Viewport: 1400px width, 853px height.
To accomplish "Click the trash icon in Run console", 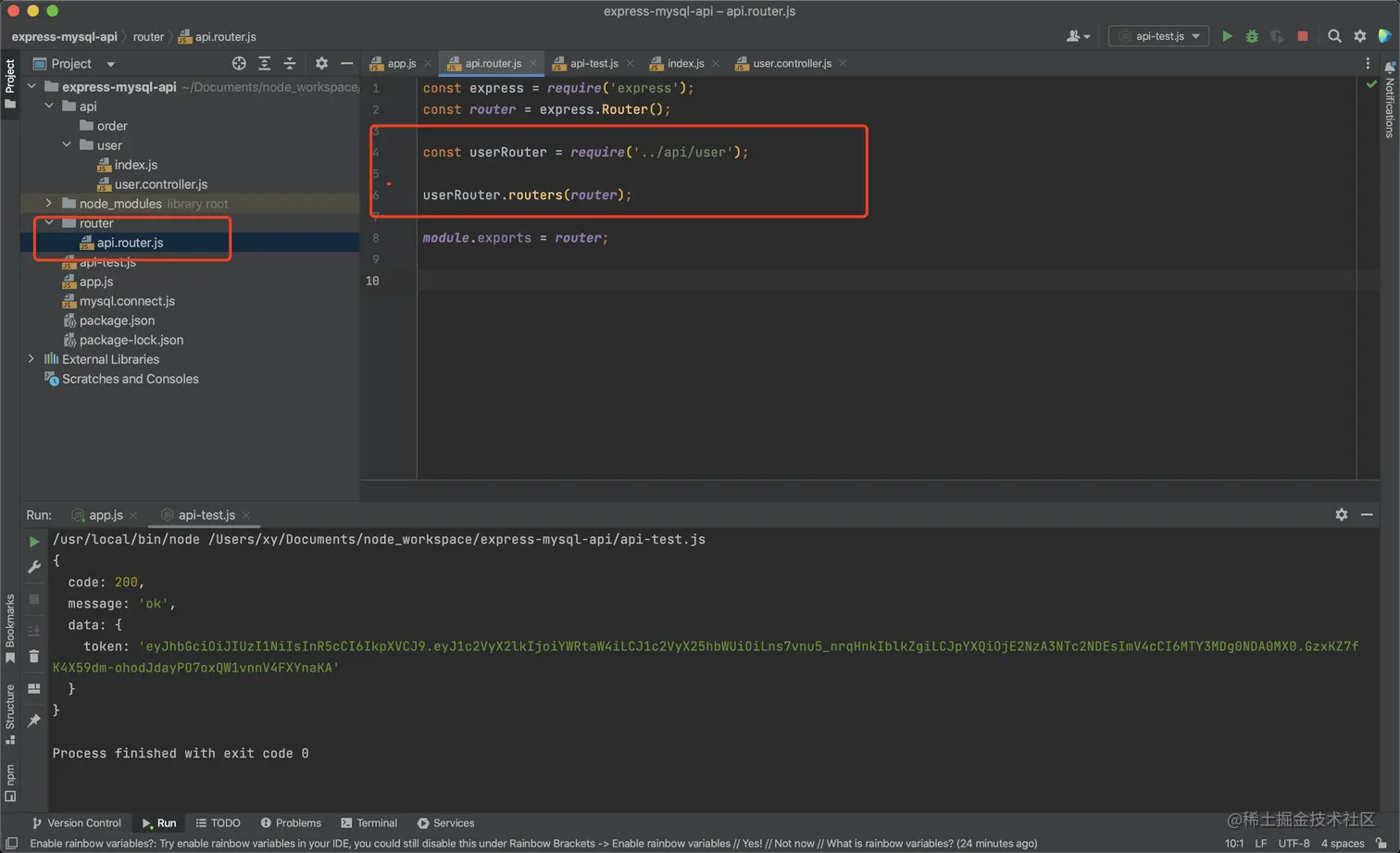I will 34,657.
